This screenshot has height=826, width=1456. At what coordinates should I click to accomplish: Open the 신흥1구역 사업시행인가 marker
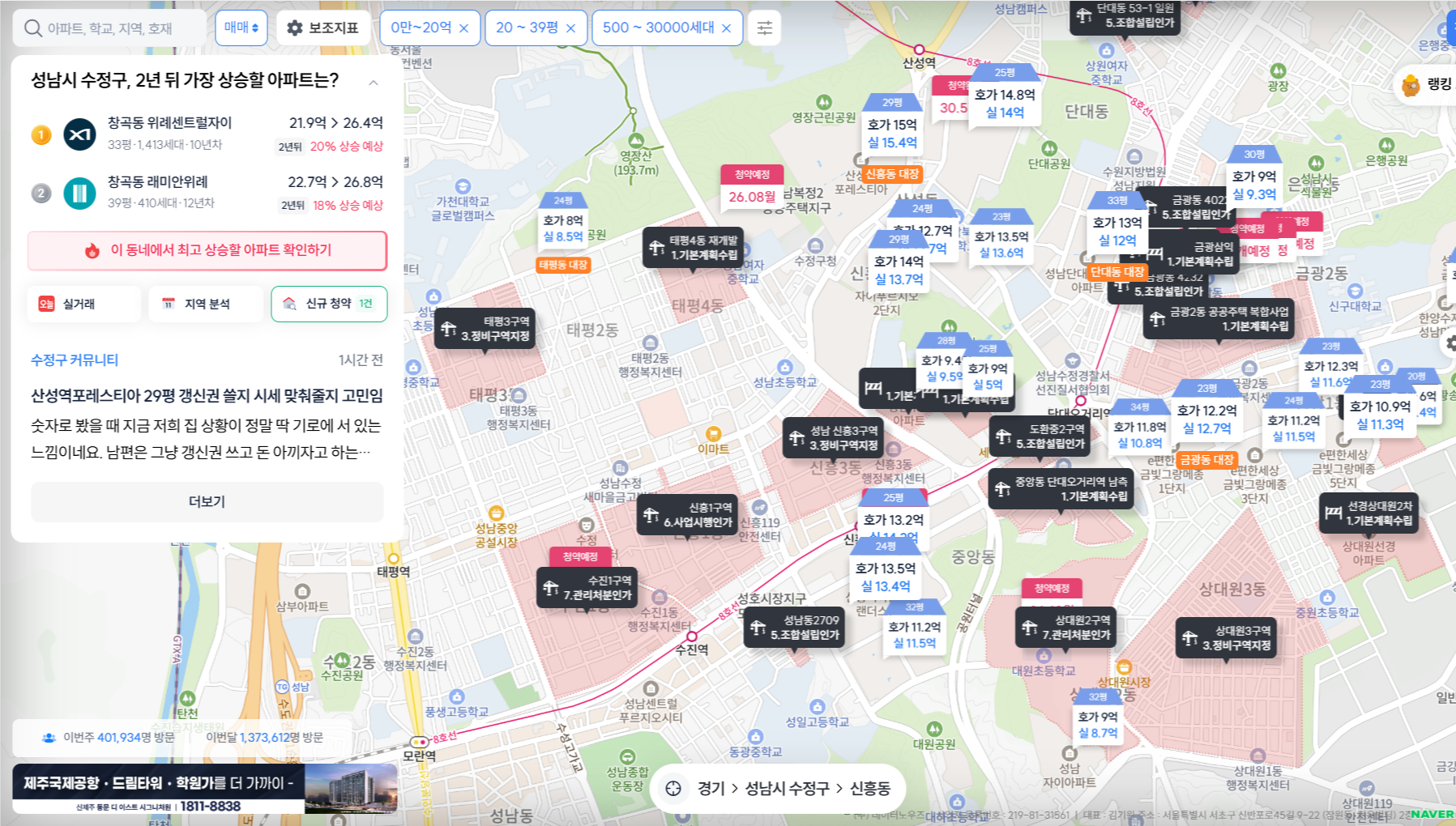pyautogui.click(x=687, y=515)
